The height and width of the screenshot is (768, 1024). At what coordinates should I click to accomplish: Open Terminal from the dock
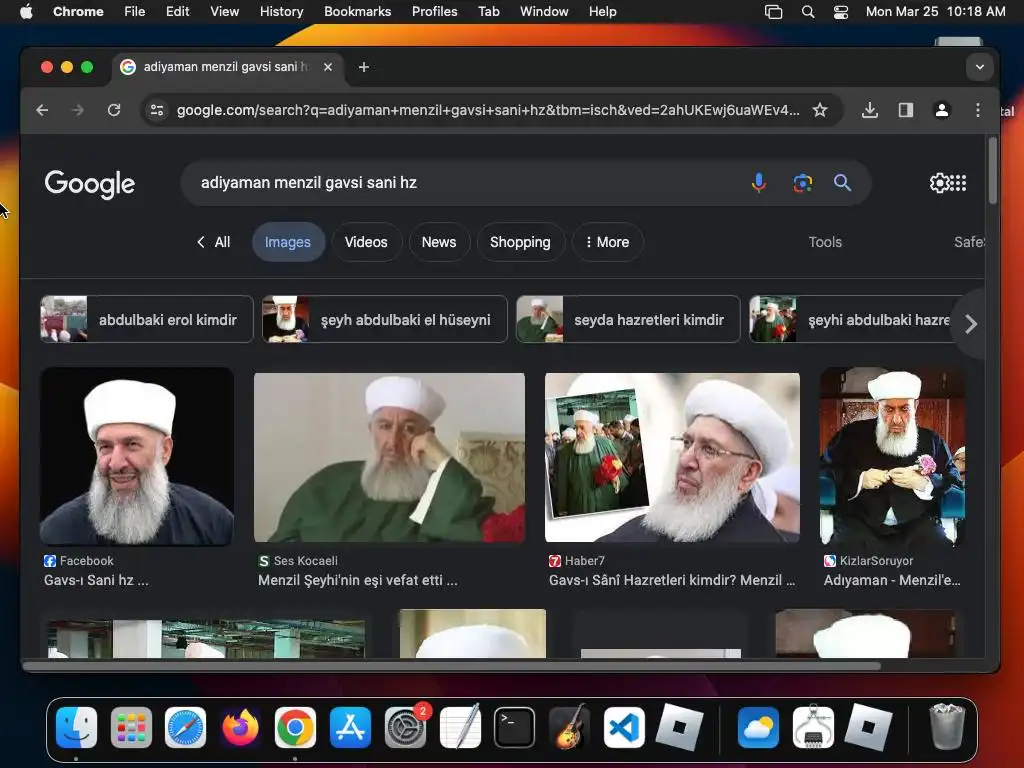point(515,728)
